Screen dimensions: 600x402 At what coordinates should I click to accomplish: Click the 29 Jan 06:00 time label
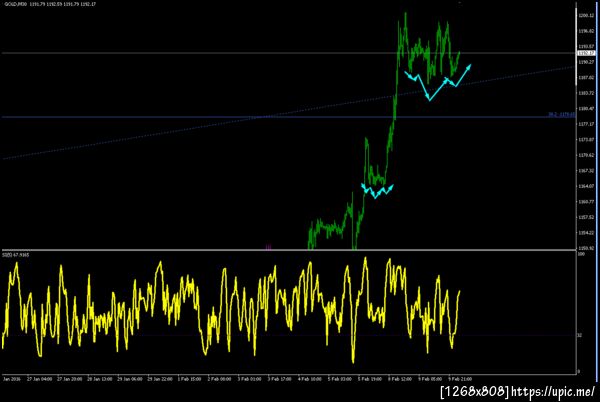tap(130, 379)
